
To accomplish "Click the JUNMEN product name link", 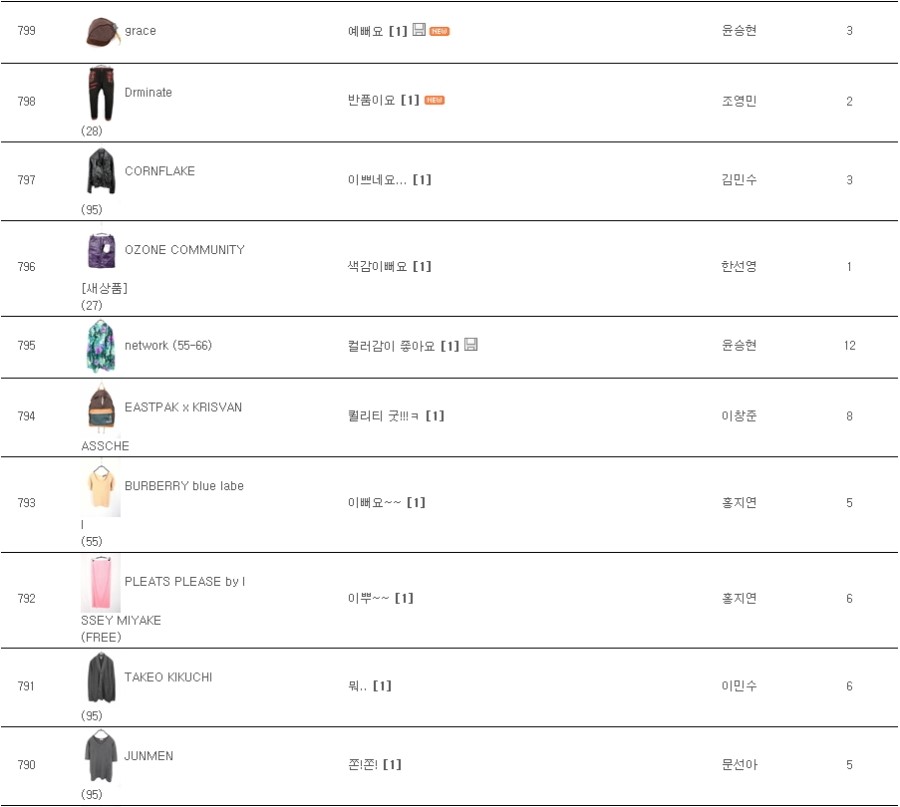I will [149, 756].
